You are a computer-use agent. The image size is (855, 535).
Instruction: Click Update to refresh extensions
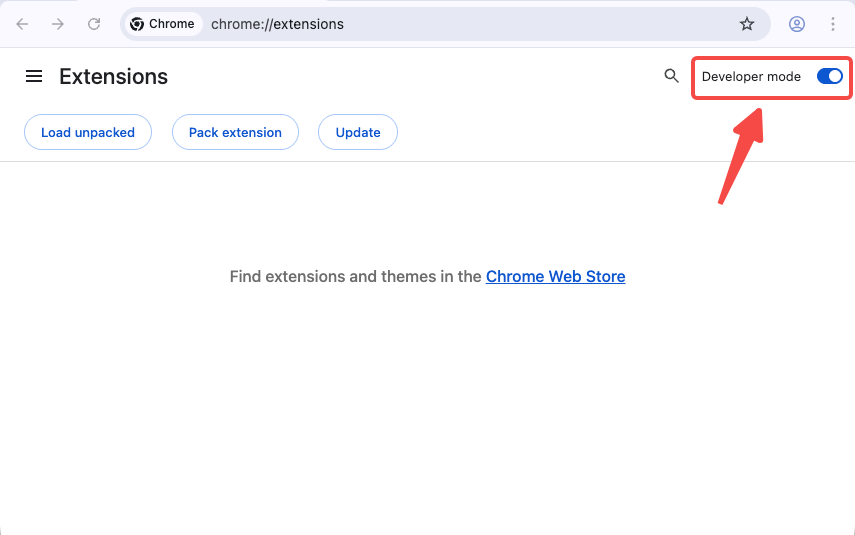(x=358, y=132)
